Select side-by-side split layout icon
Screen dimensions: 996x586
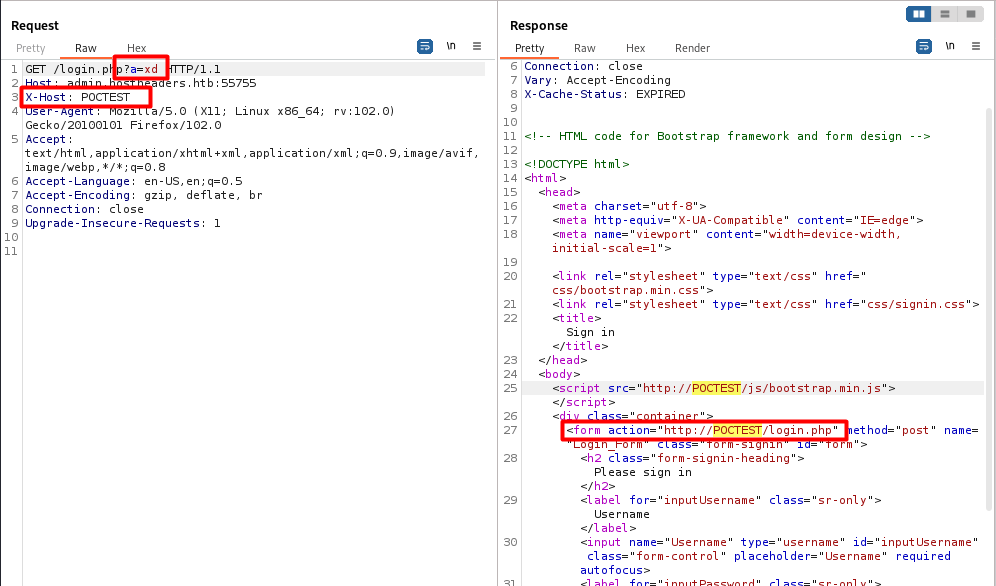tap(919, 14)
